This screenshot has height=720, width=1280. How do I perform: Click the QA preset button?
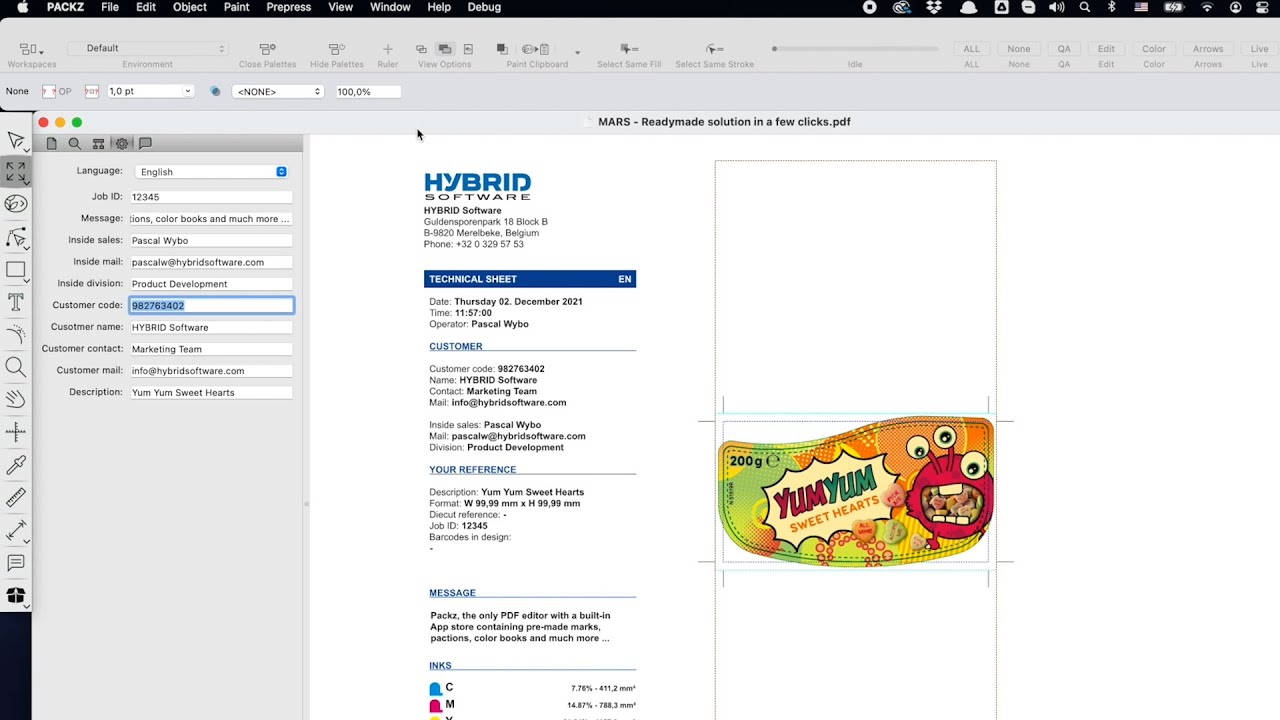point(1064,49)
